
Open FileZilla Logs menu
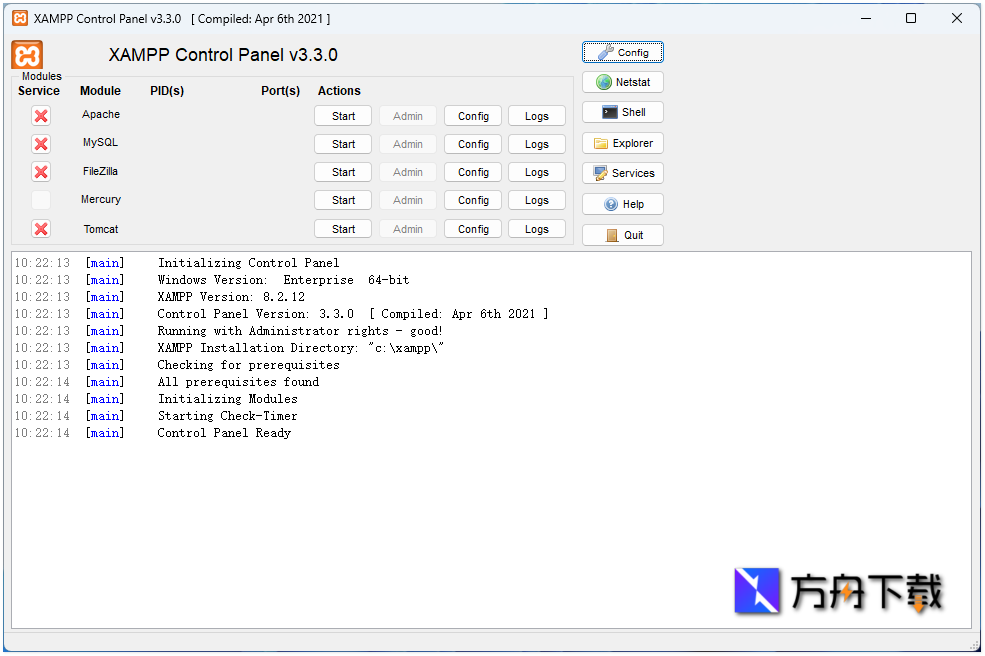tap(536, 172)
